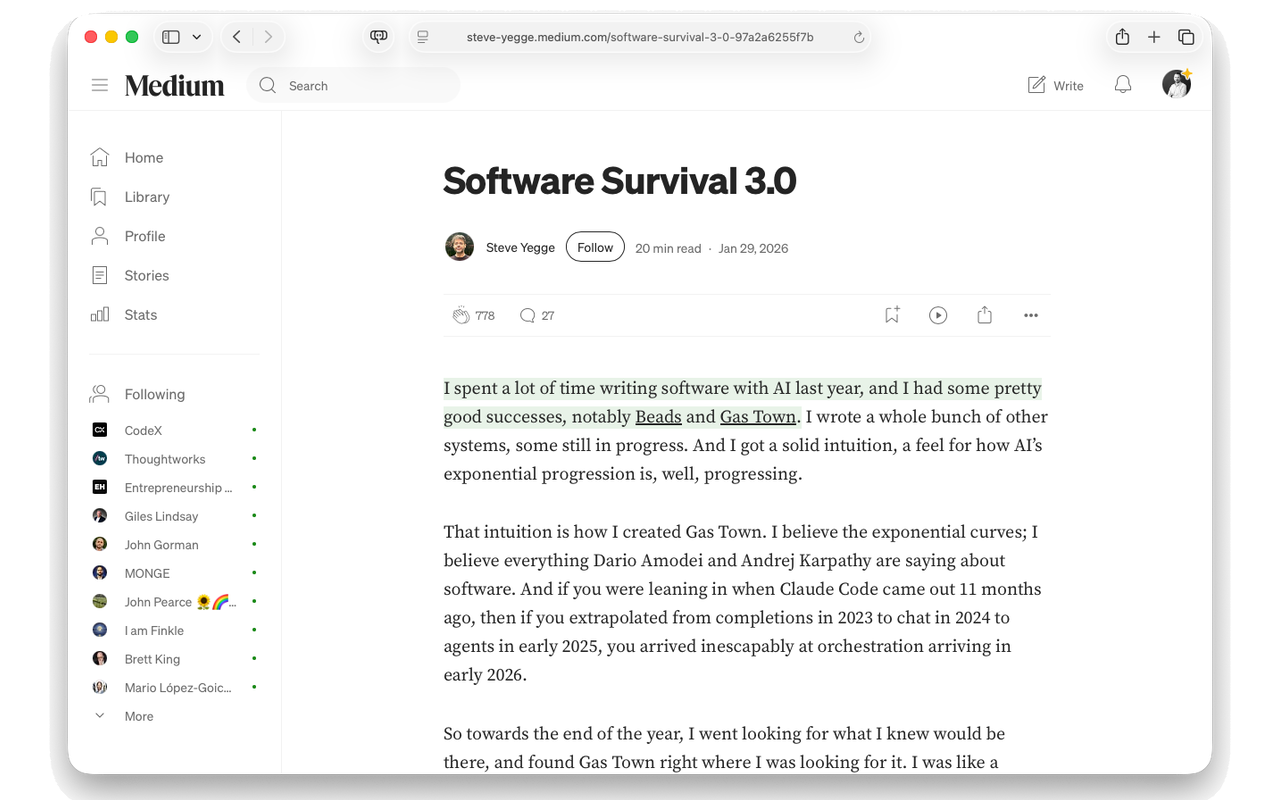The width and height of the screenshot is (1280, 800).
Task: Open CodeX in following list
Action: 143,430
